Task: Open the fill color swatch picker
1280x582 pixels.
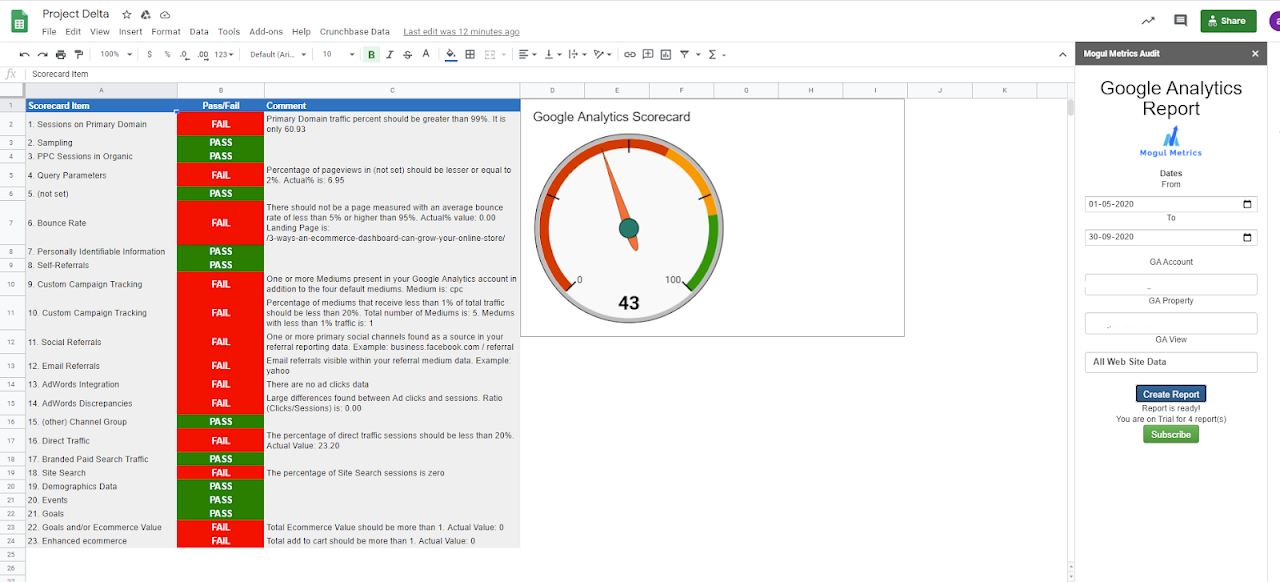Action: coord(450,55)
